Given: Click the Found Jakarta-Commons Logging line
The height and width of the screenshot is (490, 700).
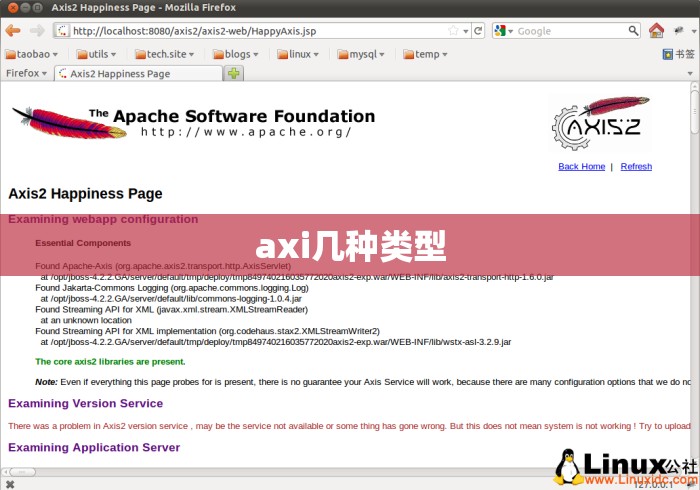Looking at the screenshot, I should [x=172, y=288].
